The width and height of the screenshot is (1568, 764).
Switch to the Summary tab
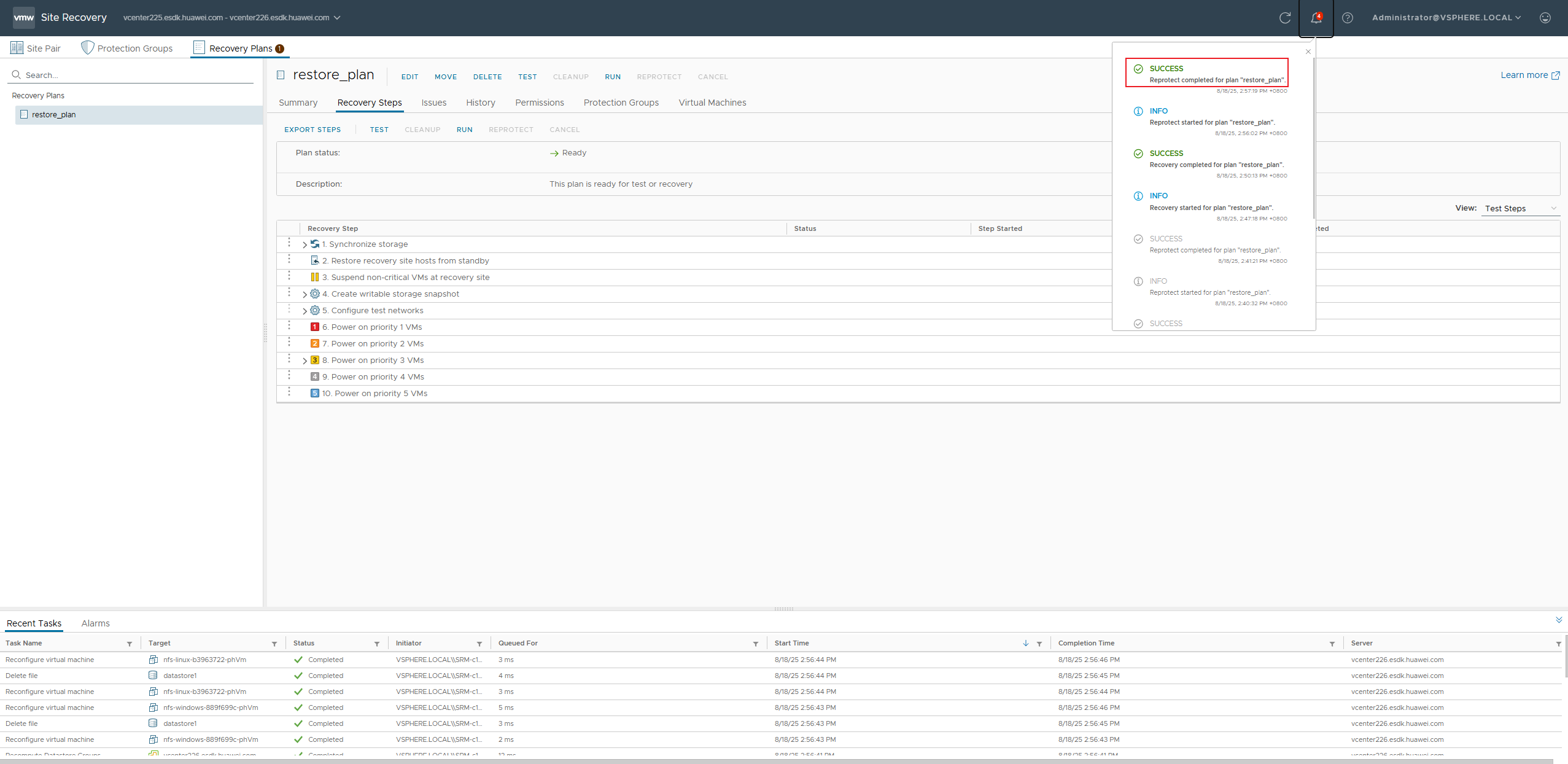(298, 103)
